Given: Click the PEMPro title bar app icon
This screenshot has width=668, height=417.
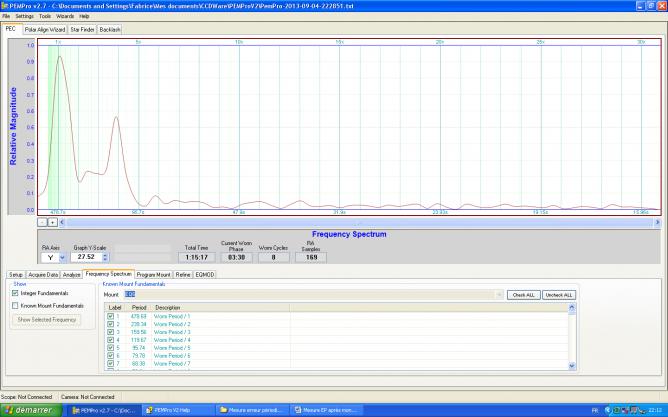Looking at the screenshot, I should pyautogui.click(x=4, y=6).
